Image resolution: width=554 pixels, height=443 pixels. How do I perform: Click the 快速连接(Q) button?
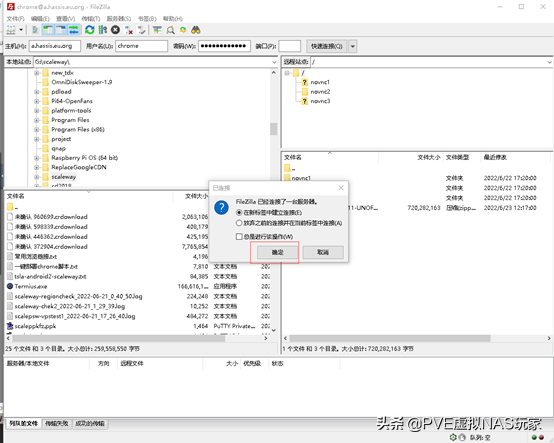coord(327,46)
